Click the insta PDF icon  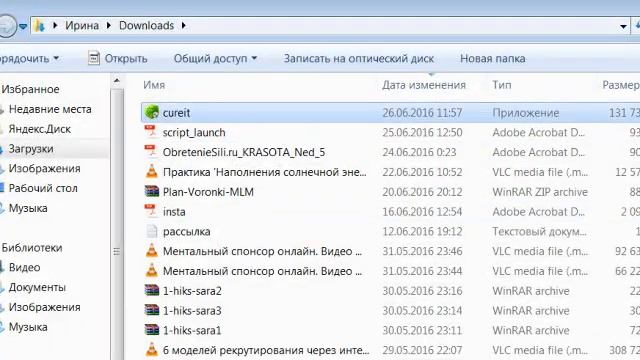point(151,211)
